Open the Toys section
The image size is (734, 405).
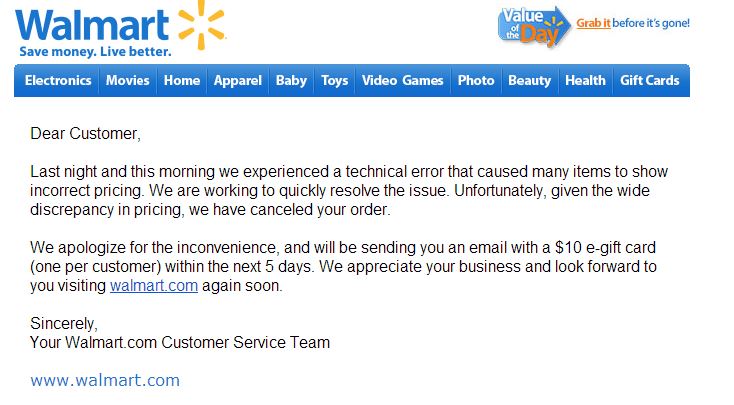pyautogui.click(x=334, y=81)
